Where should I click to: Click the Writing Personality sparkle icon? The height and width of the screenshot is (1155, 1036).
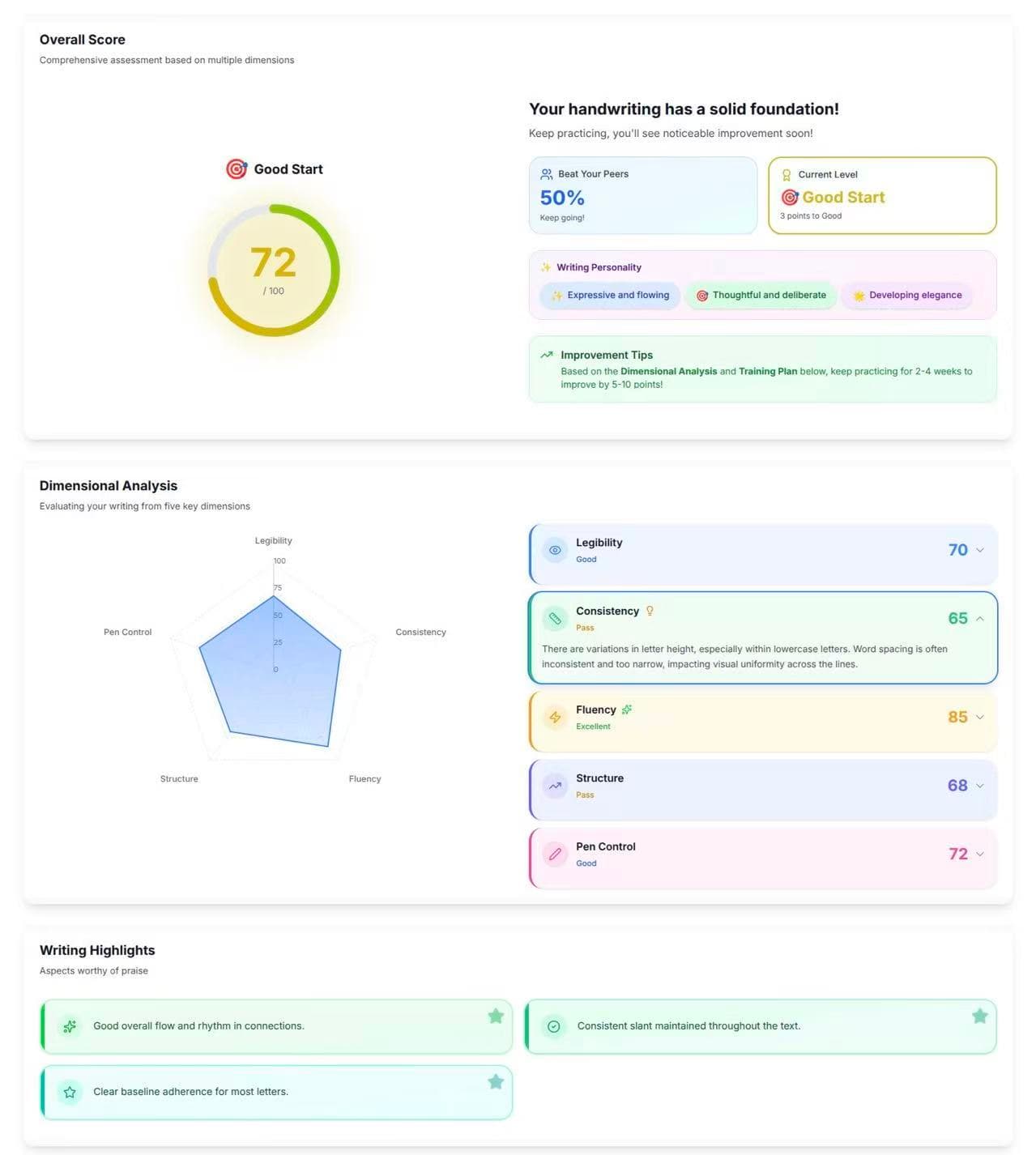click(547, 266)
